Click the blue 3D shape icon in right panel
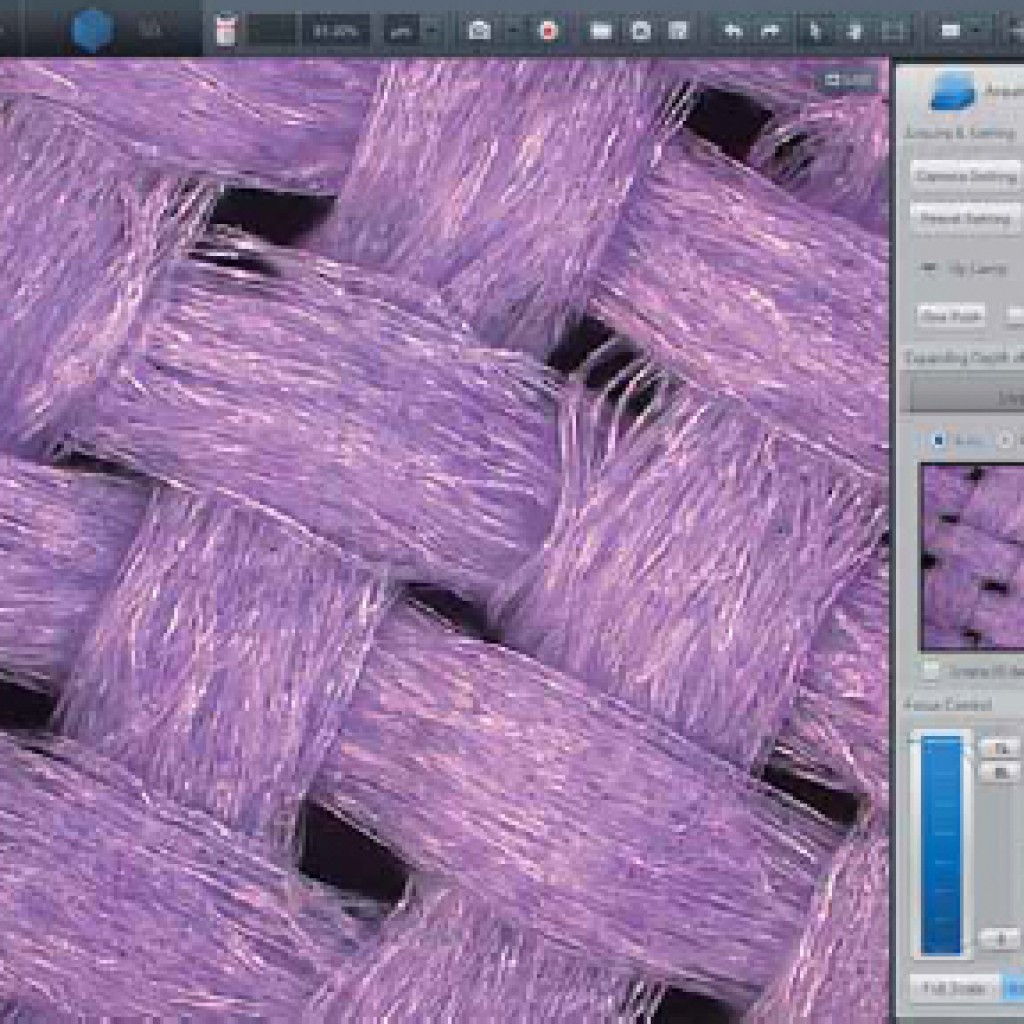The width and height of the screenshot is (1024, 1024). 953,91
